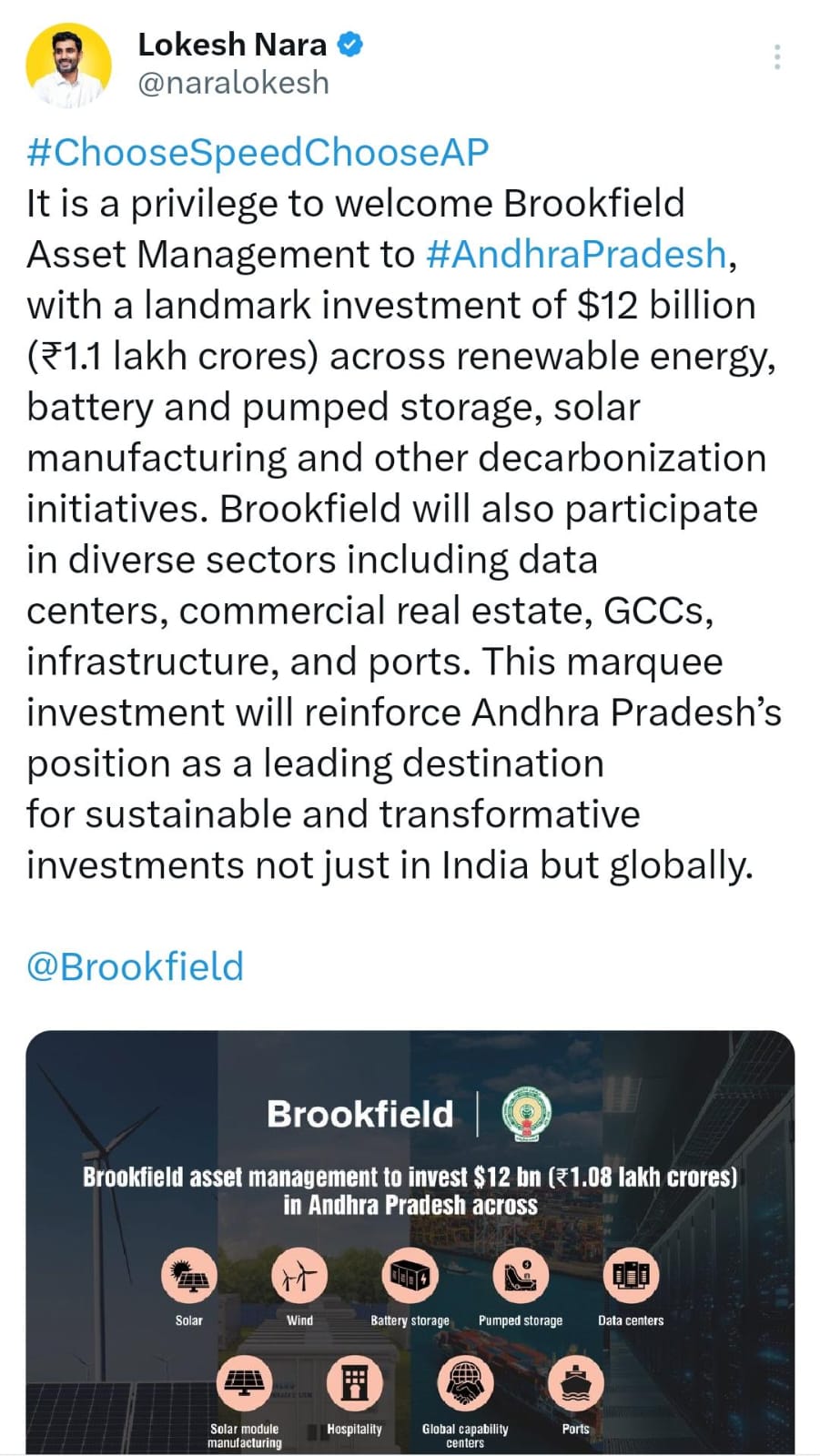This screenshot has width=820, height=1456.
Task: Open the @Brookfield mention
Action: point(136,966)
